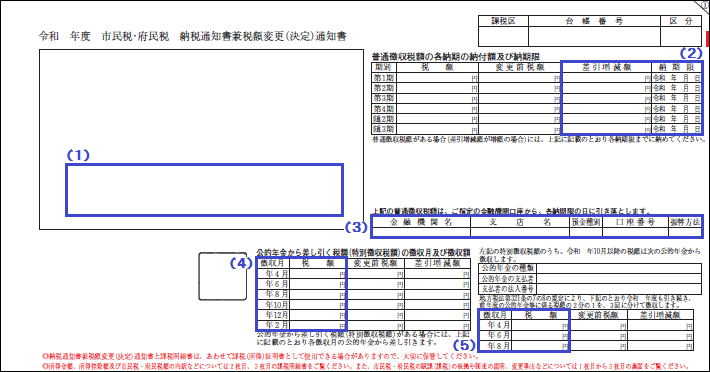Click the blank cell below 金融機関名
This screenshot has height=372, width=710.
click(421, 232)
